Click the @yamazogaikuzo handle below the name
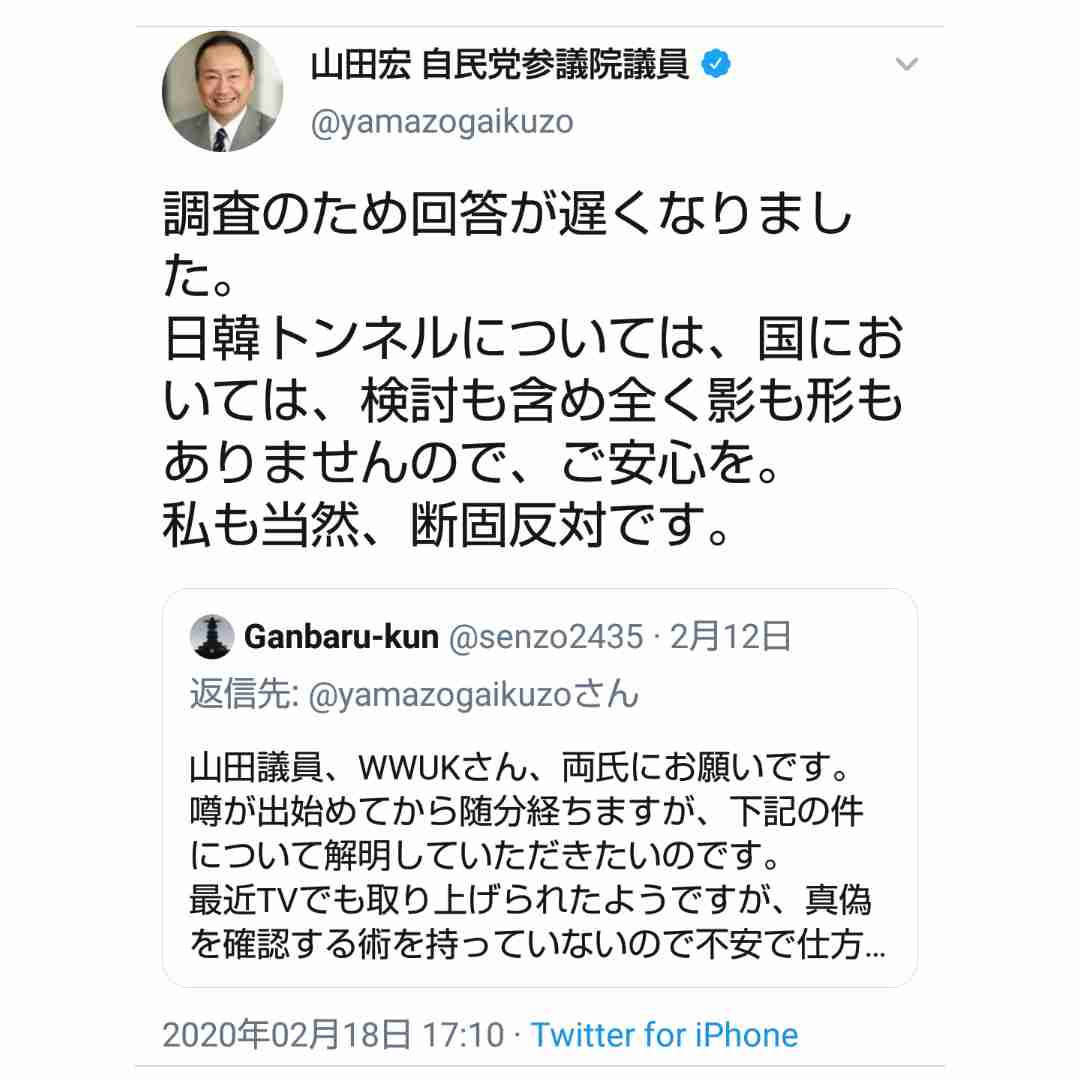This screenshot has width=1080, height=1080. point(442,123)
